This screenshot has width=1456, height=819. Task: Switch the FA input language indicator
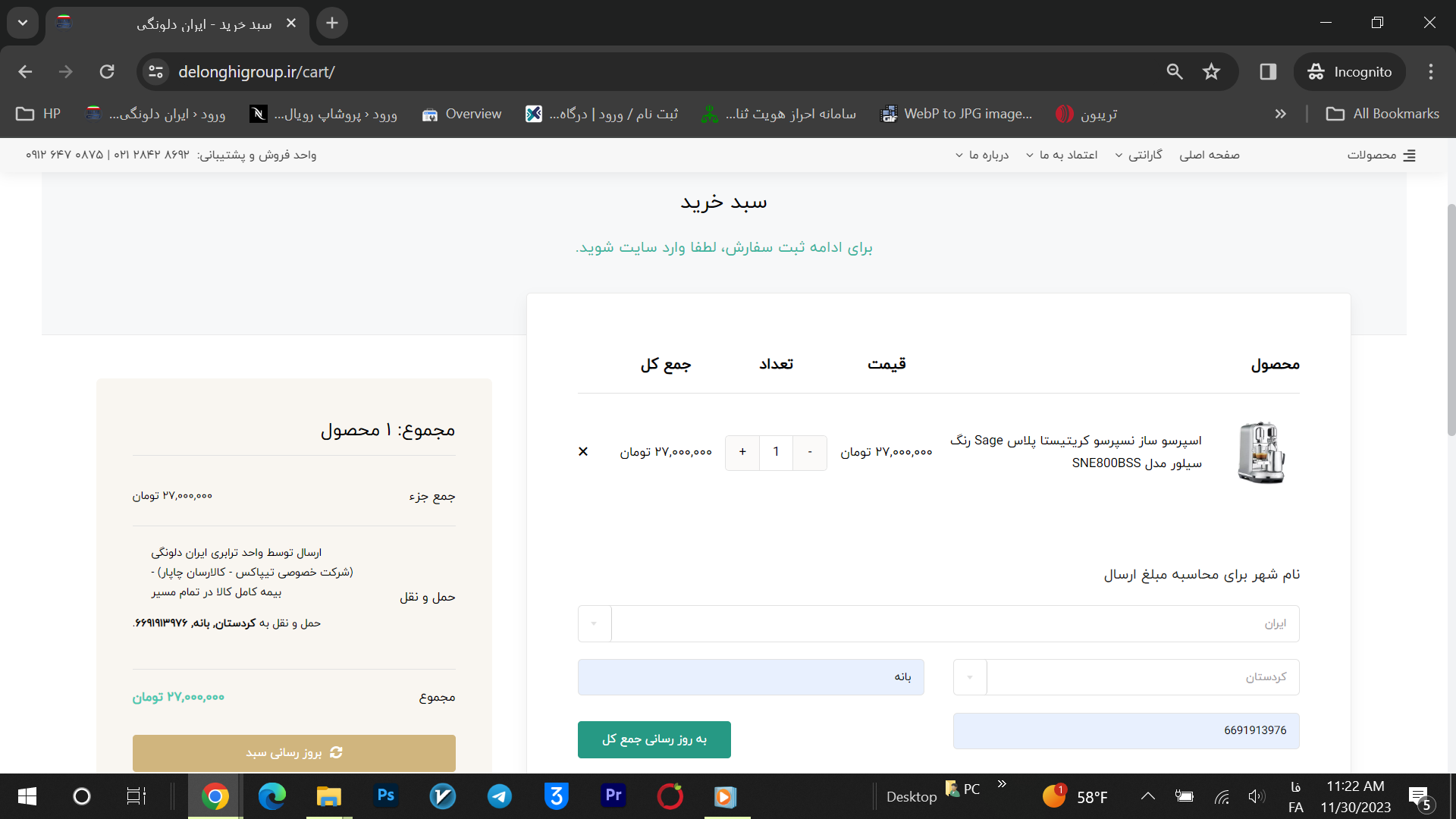[x=1296, y=796]
